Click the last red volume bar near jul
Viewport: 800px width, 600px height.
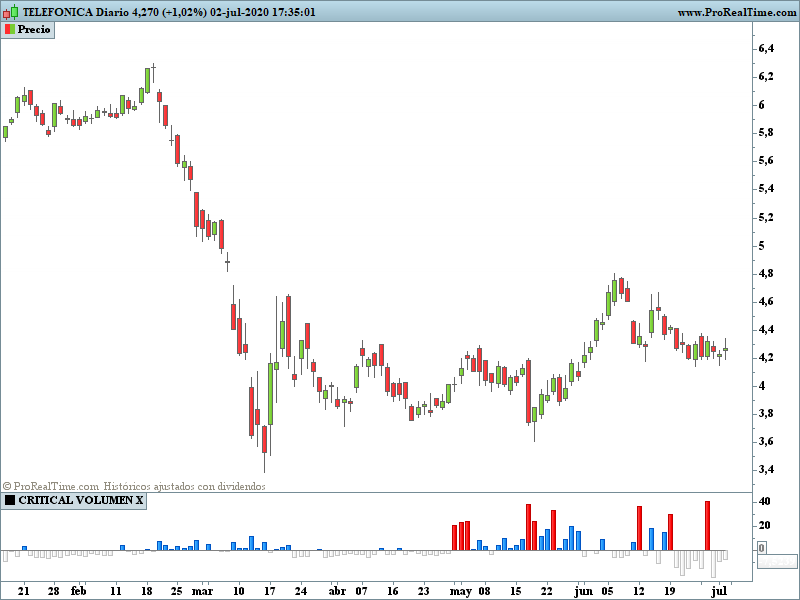click(707, 526)
